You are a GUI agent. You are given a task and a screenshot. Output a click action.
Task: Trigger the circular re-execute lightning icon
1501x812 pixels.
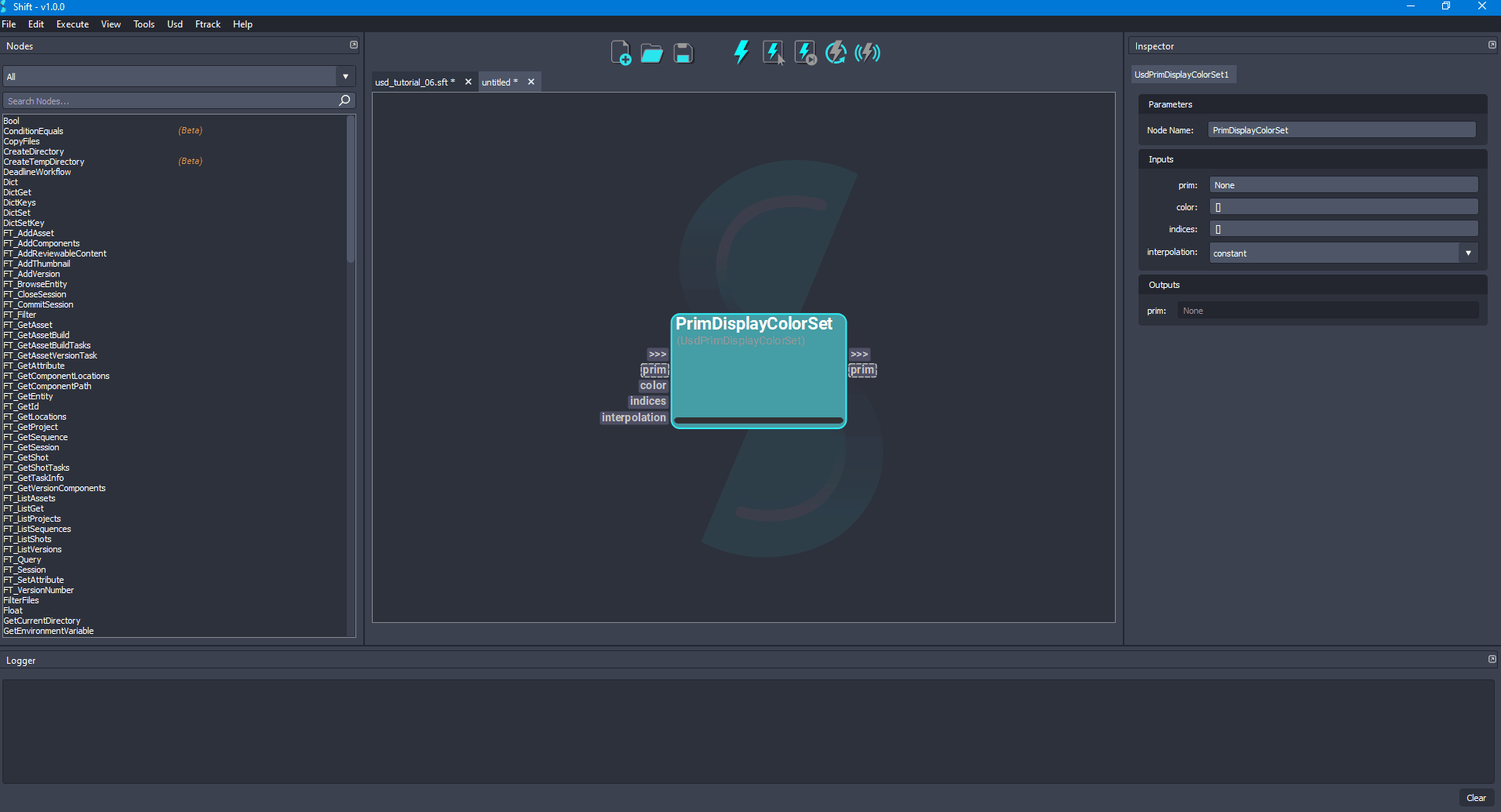pyautogui.click(x=836, y=52)
